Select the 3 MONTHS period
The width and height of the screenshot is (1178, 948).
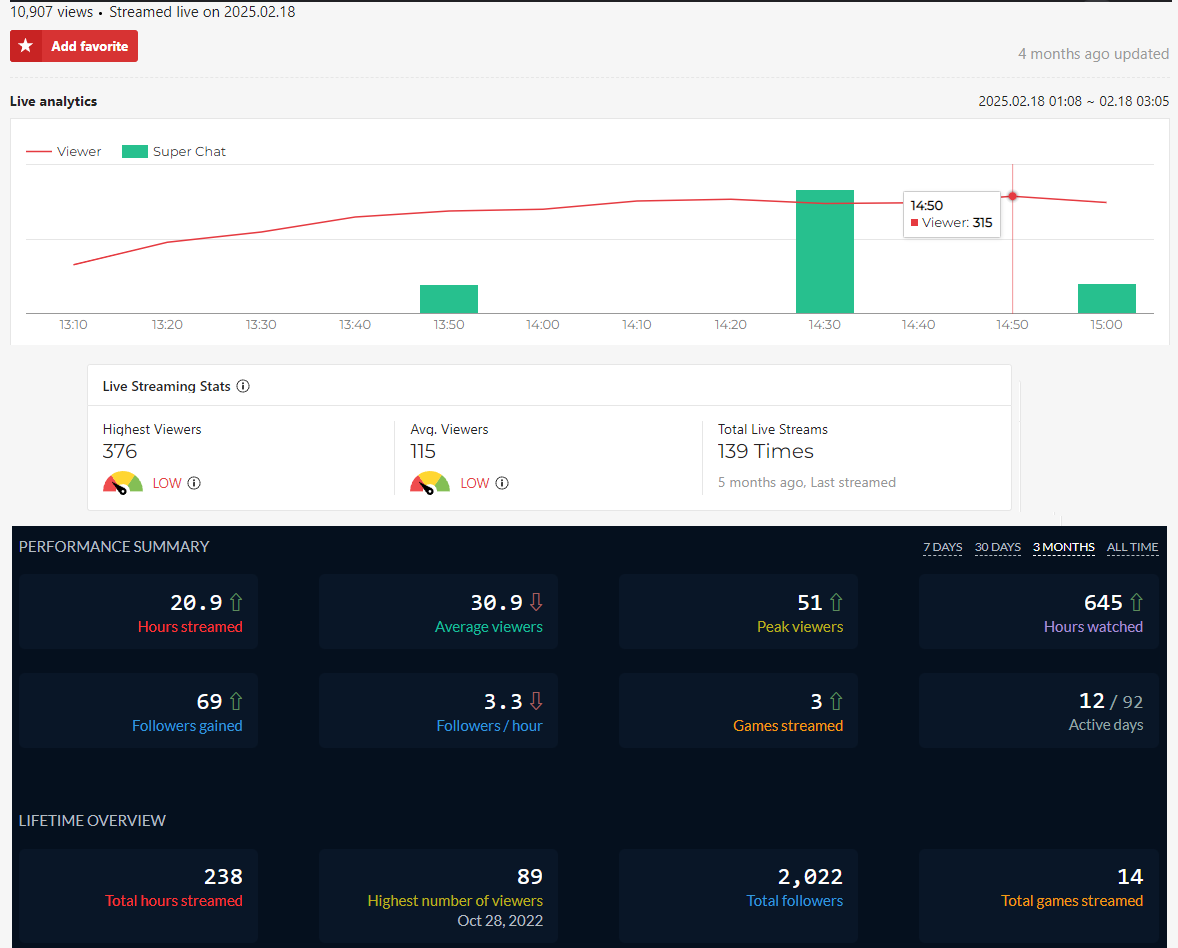point(1063,547)
